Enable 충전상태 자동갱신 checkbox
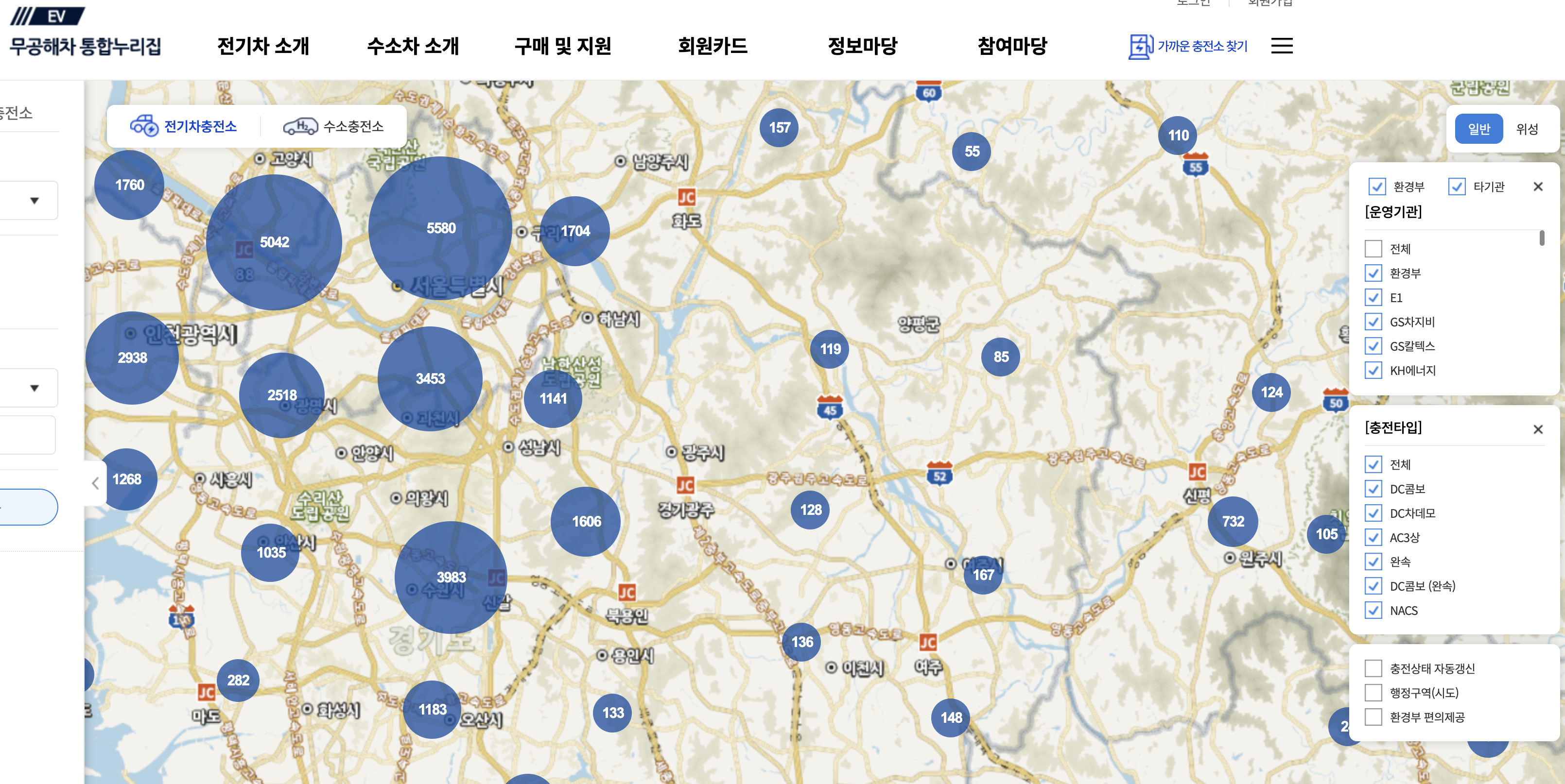 click(1373, 668)
